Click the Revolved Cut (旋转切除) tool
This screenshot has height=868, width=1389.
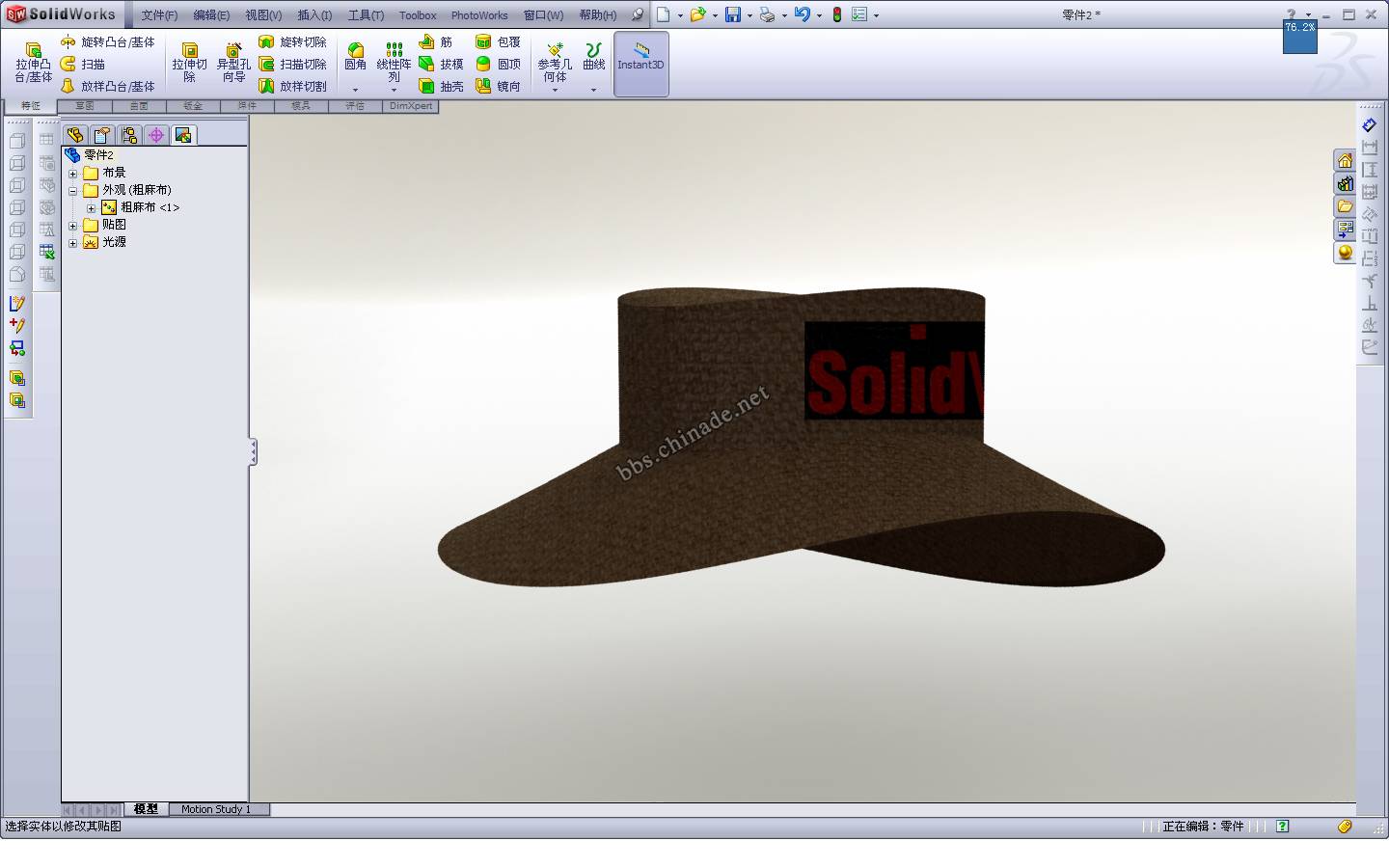(293, 42)
